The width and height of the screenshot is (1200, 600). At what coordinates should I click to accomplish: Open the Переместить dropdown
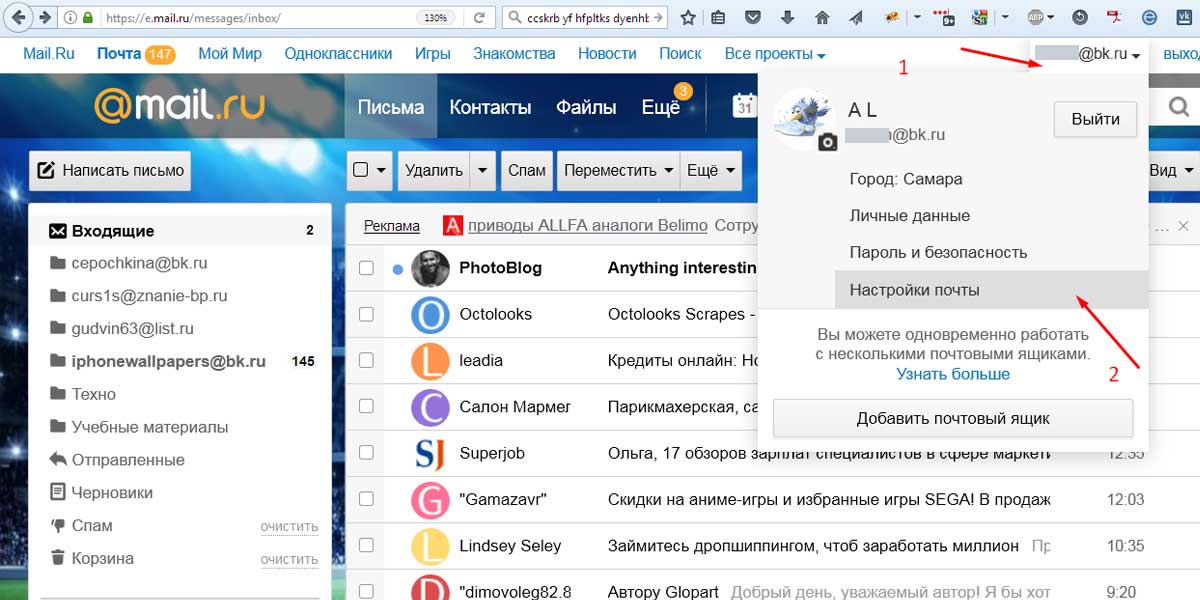pos(618,170)
